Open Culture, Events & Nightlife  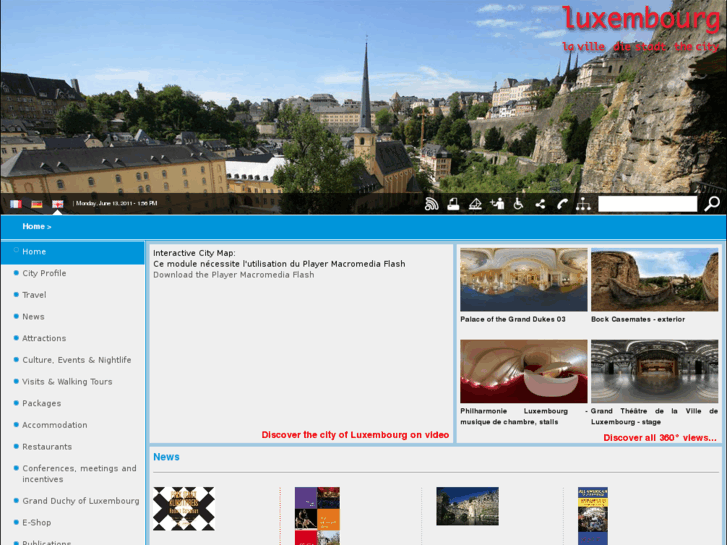[77, 360]
